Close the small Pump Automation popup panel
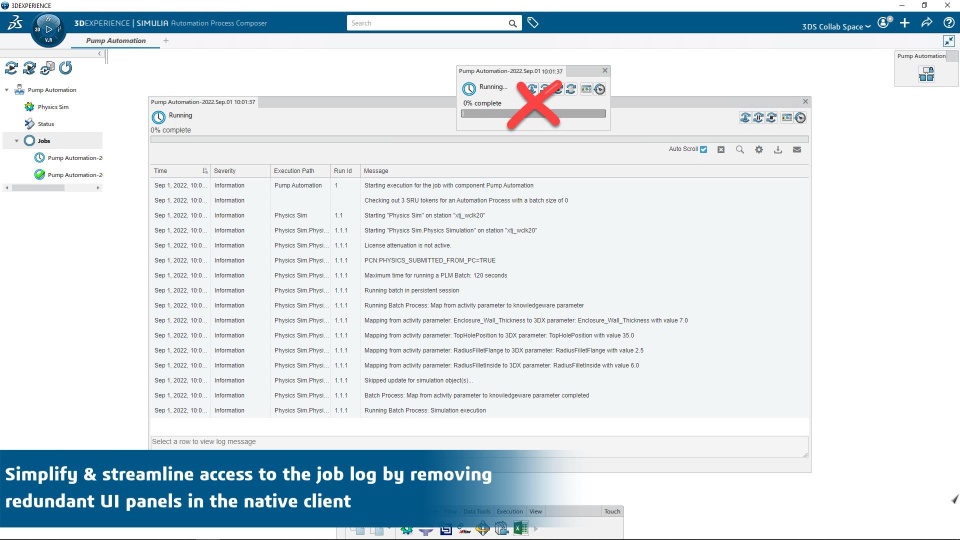This screenshot has height=540, width=960. coord(605,70)
